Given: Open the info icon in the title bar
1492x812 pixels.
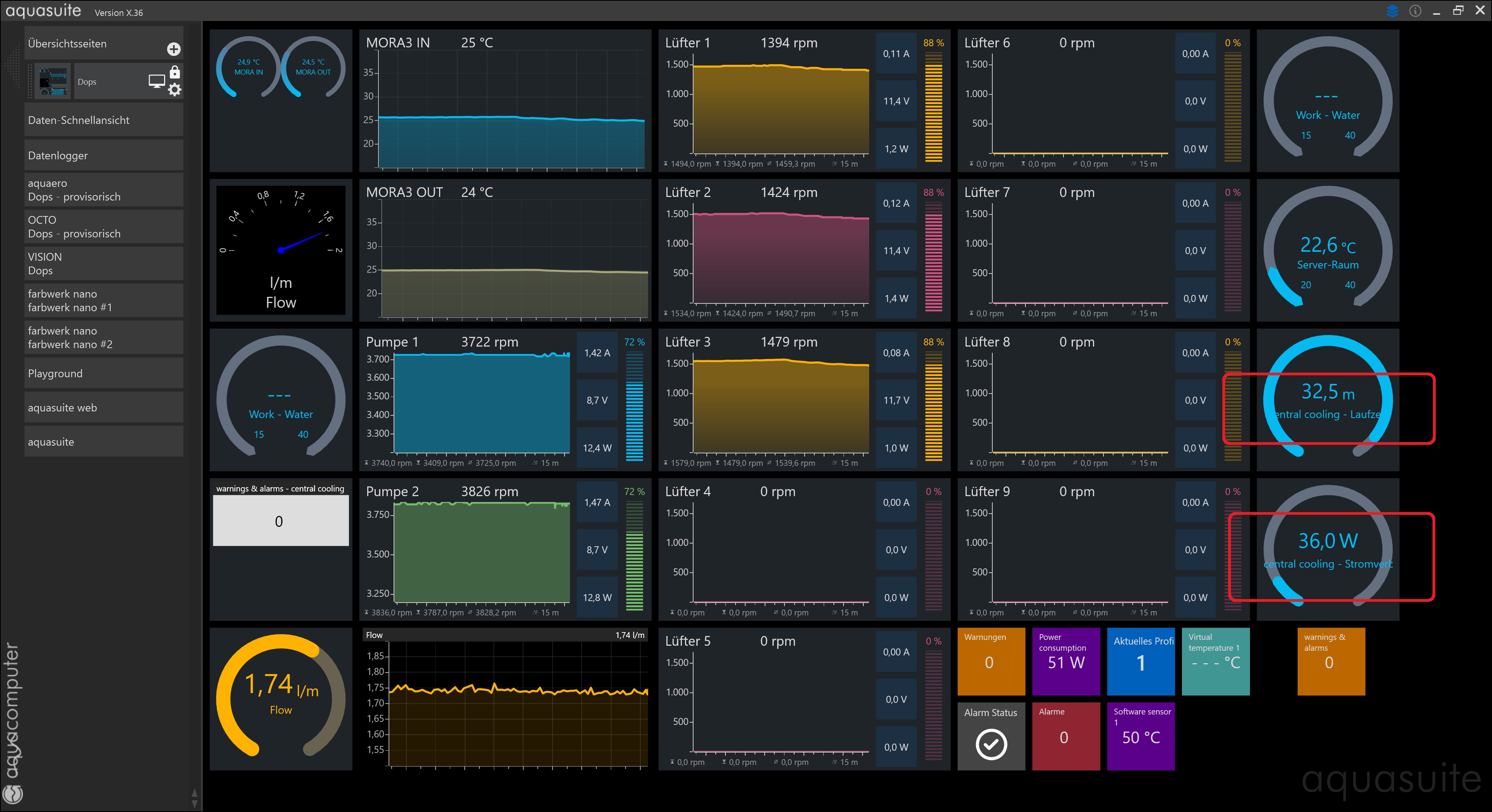Looking at the screenshot, I should click(x=1415, y=11).
